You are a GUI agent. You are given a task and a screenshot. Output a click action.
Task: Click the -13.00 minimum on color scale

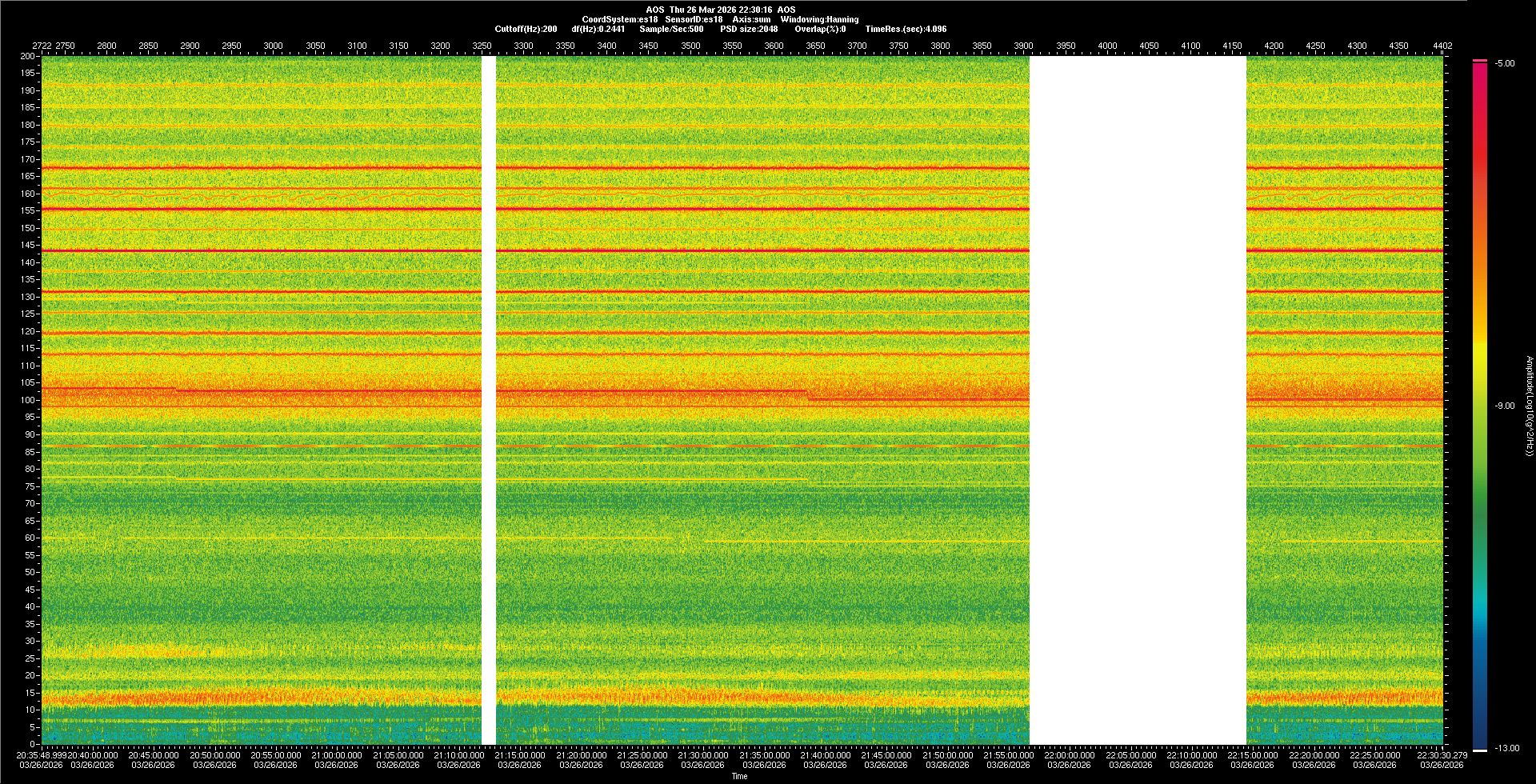(x=1506, y=748)
